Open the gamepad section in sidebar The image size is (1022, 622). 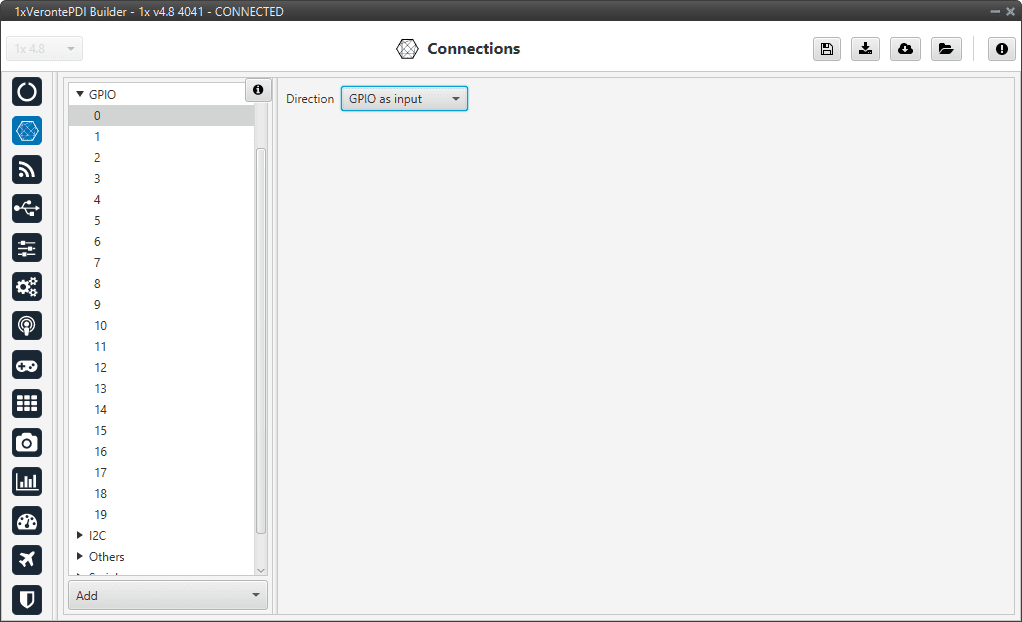(27, 364)
